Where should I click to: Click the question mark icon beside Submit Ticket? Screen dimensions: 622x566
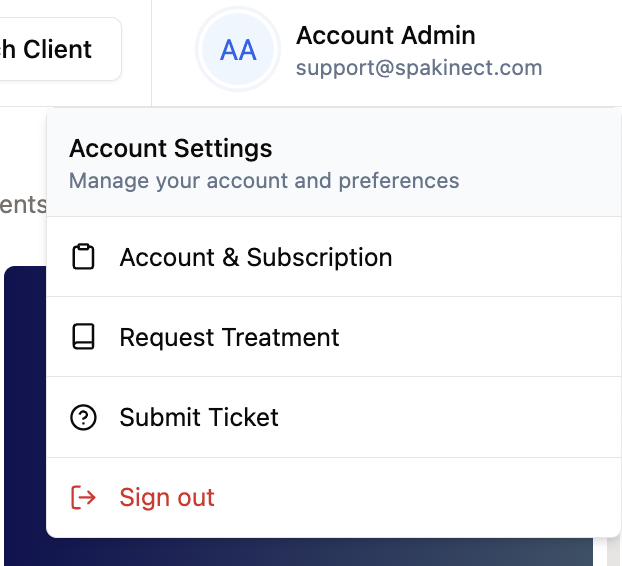click(x=83, y=417)
